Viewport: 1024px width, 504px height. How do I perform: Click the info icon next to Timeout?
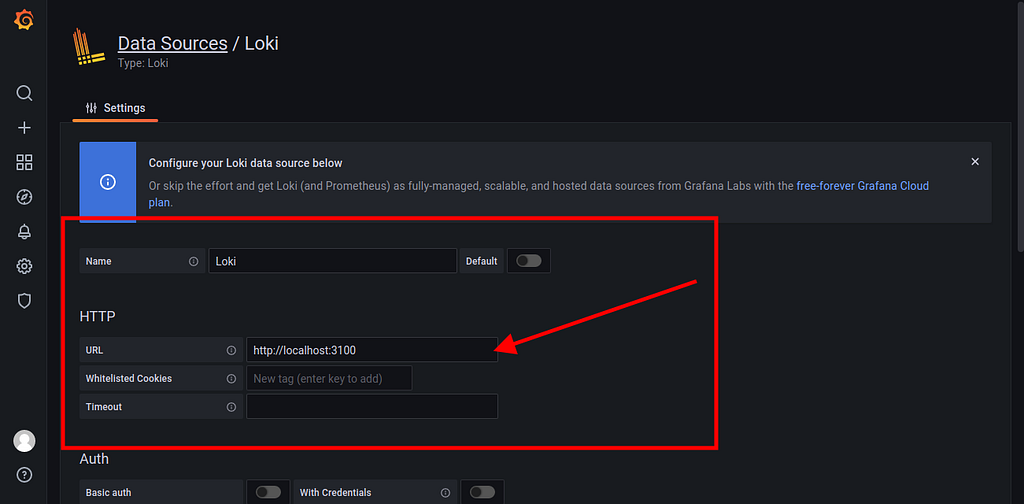(231, 407)
